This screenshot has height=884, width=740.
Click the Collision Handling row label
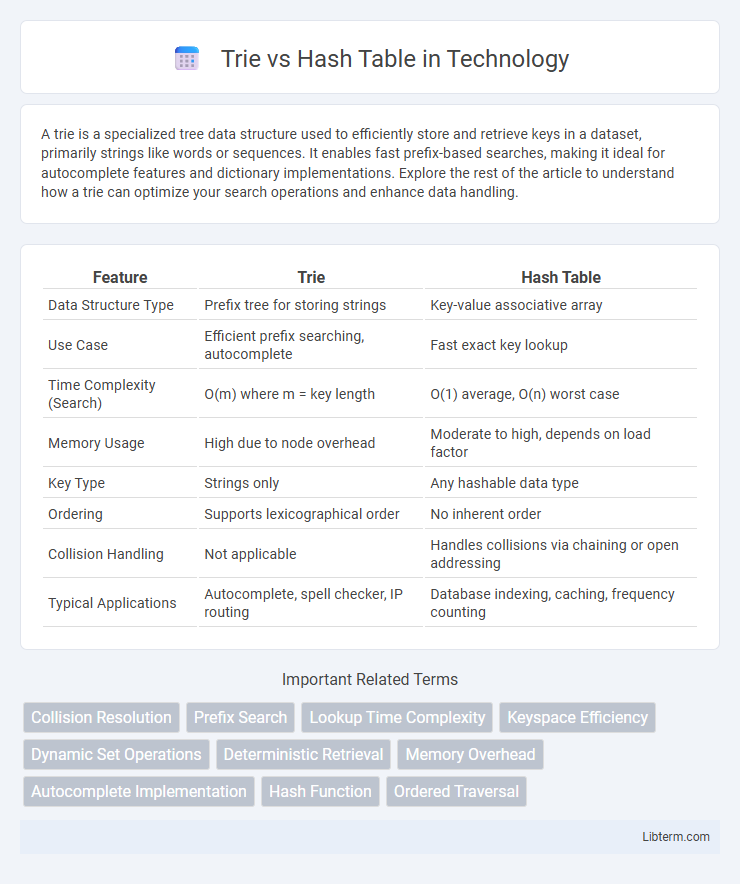click(105, 554)
